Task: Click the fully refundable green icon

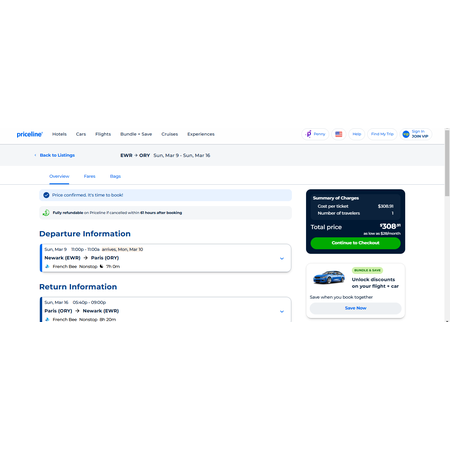Action: (46, 213)
